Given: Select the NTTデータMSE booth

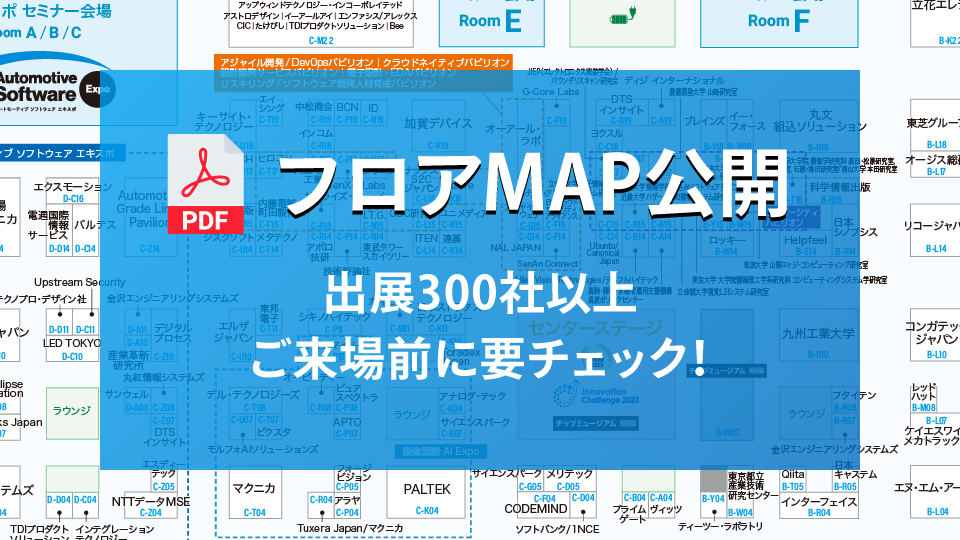Looking at the screenshot, I should coord(150,501).
